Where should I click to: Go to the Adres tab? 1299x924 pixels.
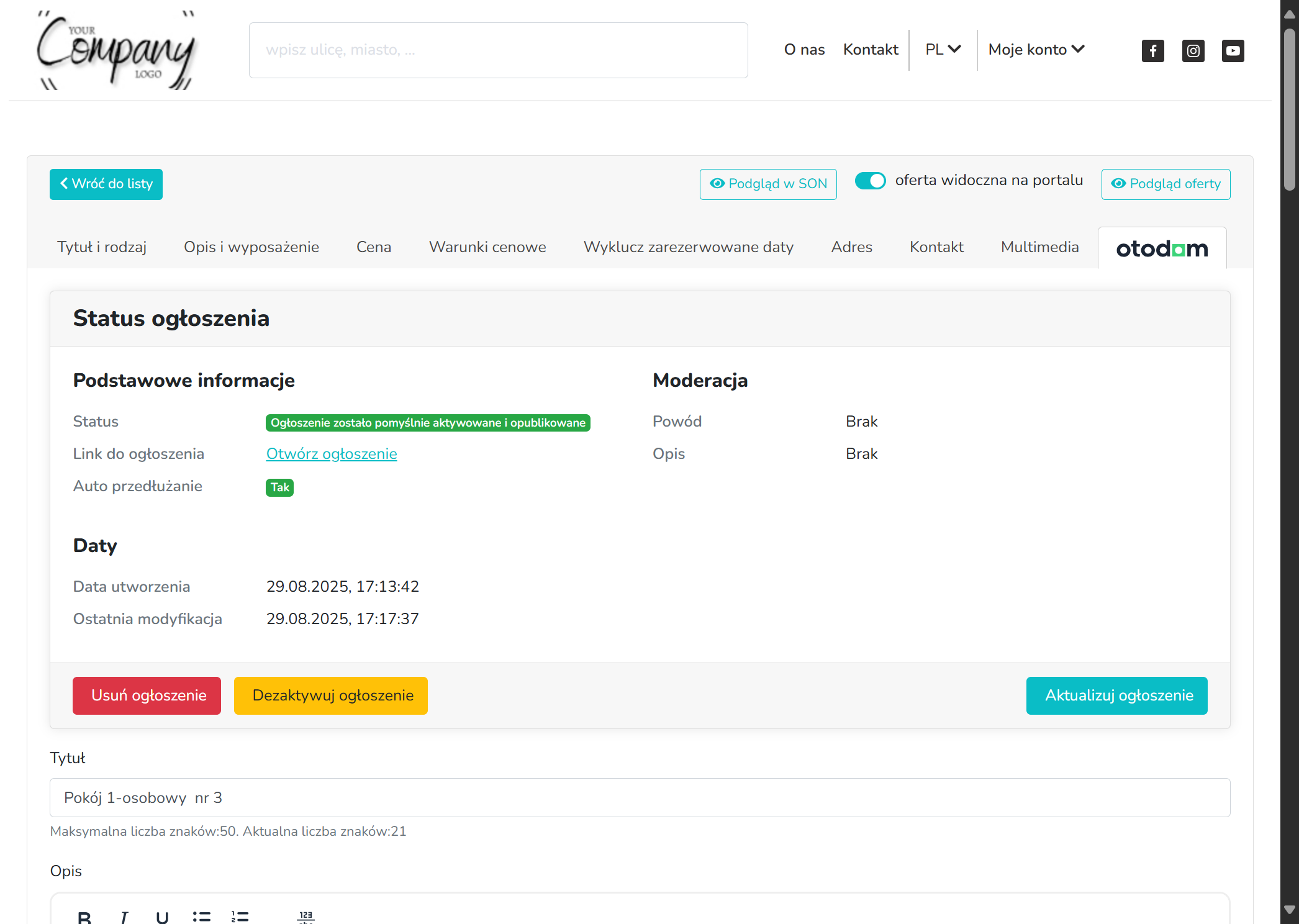point(851,247)
